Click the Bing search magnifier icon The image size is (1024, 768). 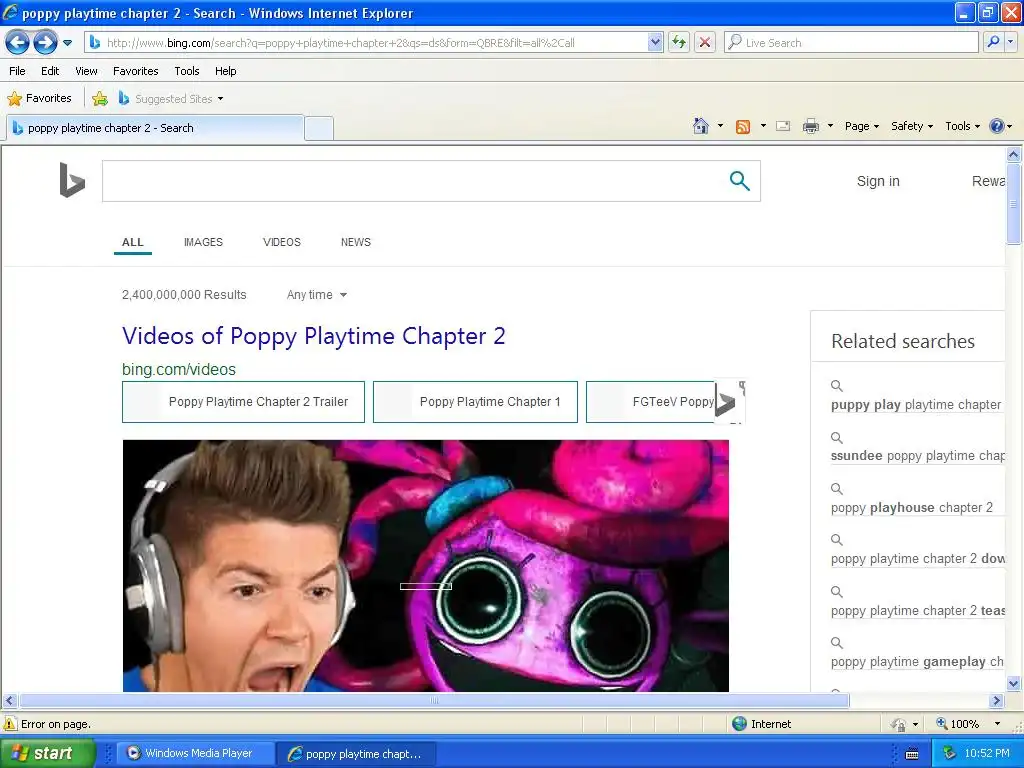pos(739,181)
